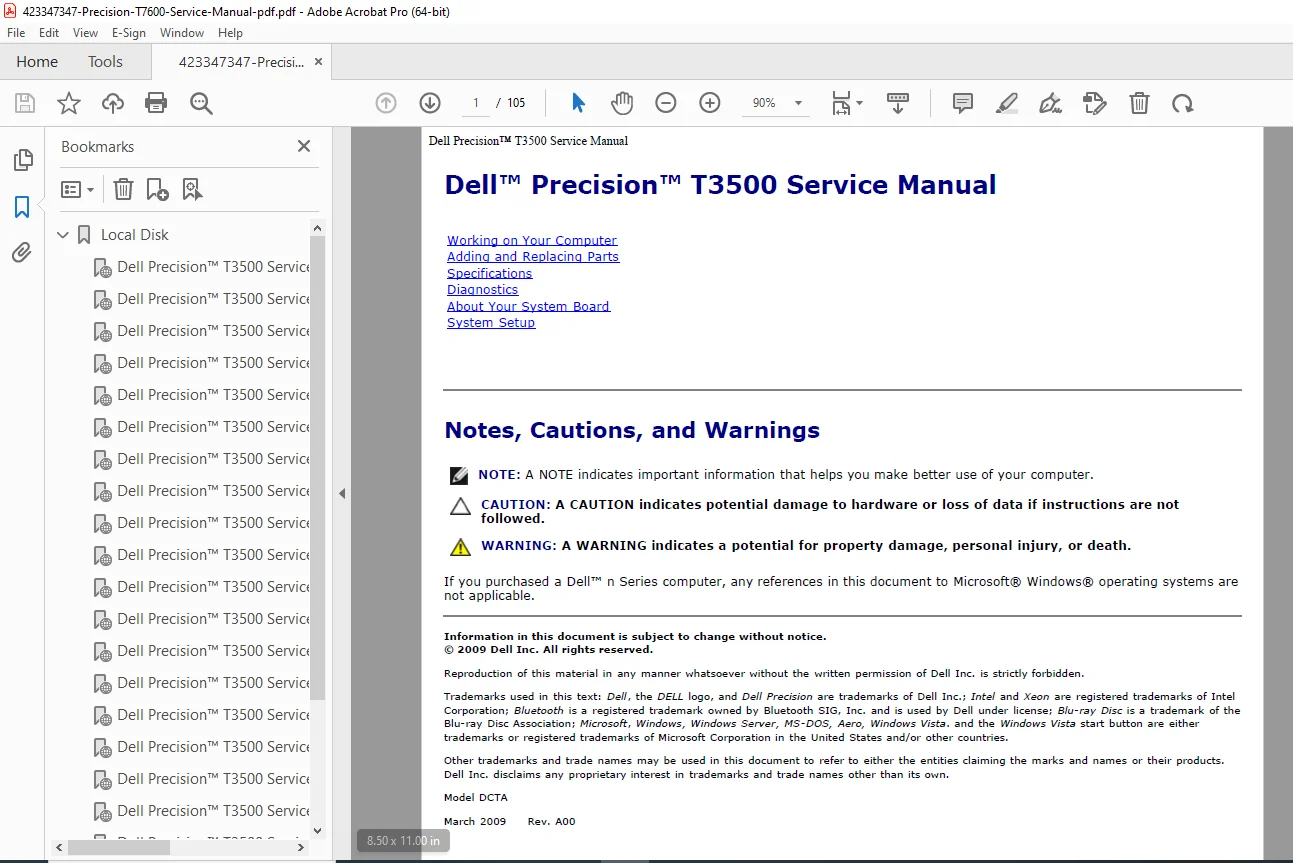Viewport: 1293px width, 863px height.
Task: Open the bookmark options dropdown menu
Action: point(78,189)
